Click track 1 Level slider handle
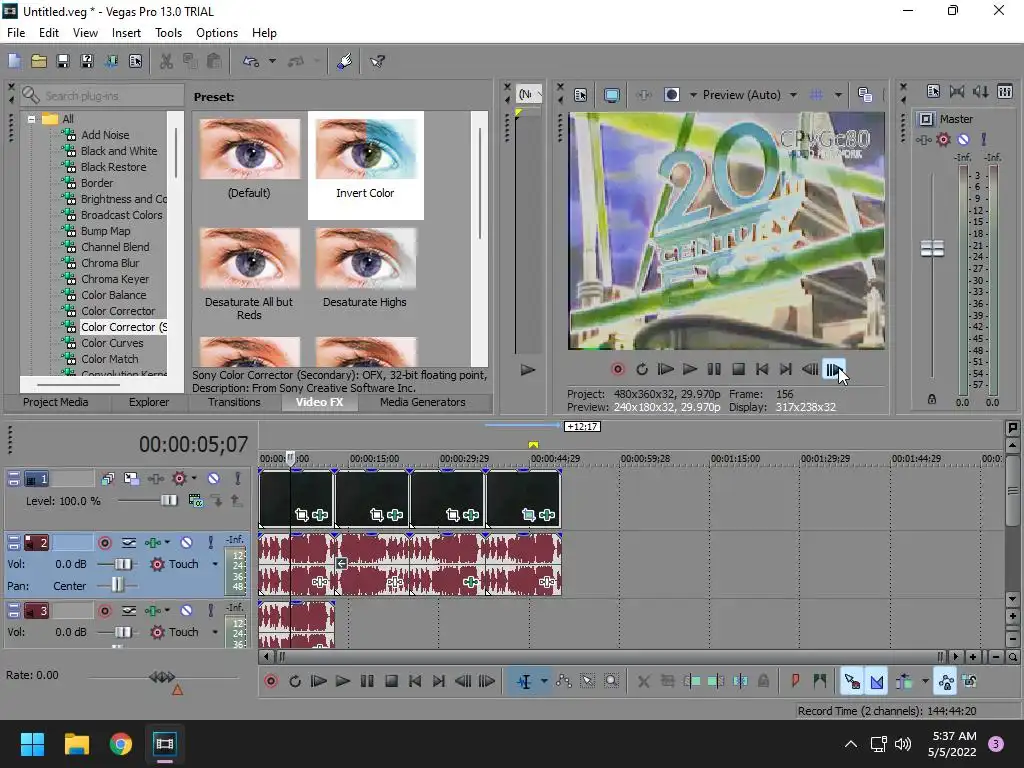 [x=168, y=500]
